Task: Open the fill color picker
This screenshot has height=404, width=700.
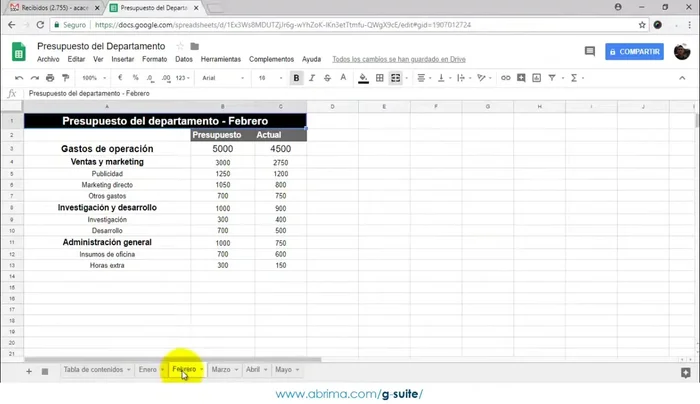Action: (x=362, y=77)
